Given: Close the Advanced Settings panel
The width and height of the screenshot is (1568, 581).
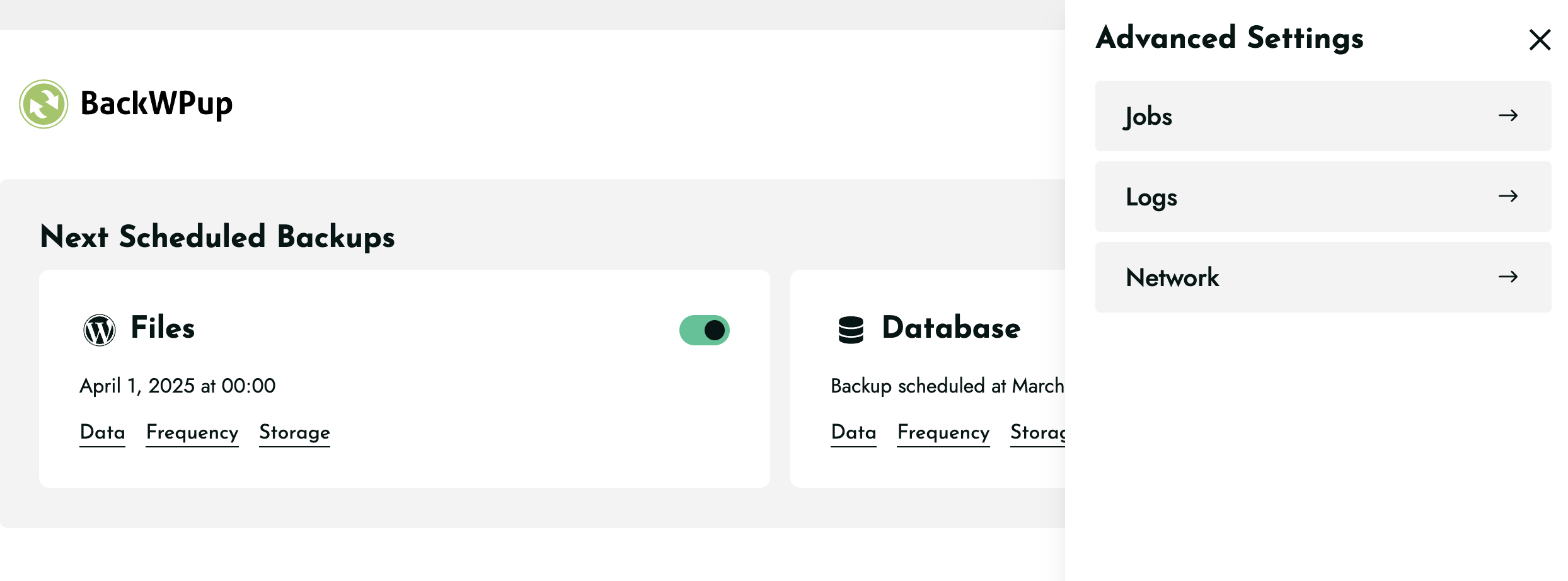Looking at the screenshot, I should tap(1540, 40).
